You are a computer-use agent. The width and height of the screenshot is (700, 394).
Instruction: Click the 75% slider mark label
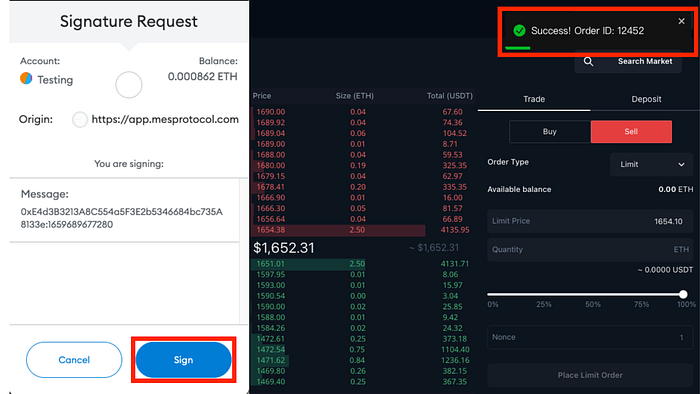coord(642,304)
